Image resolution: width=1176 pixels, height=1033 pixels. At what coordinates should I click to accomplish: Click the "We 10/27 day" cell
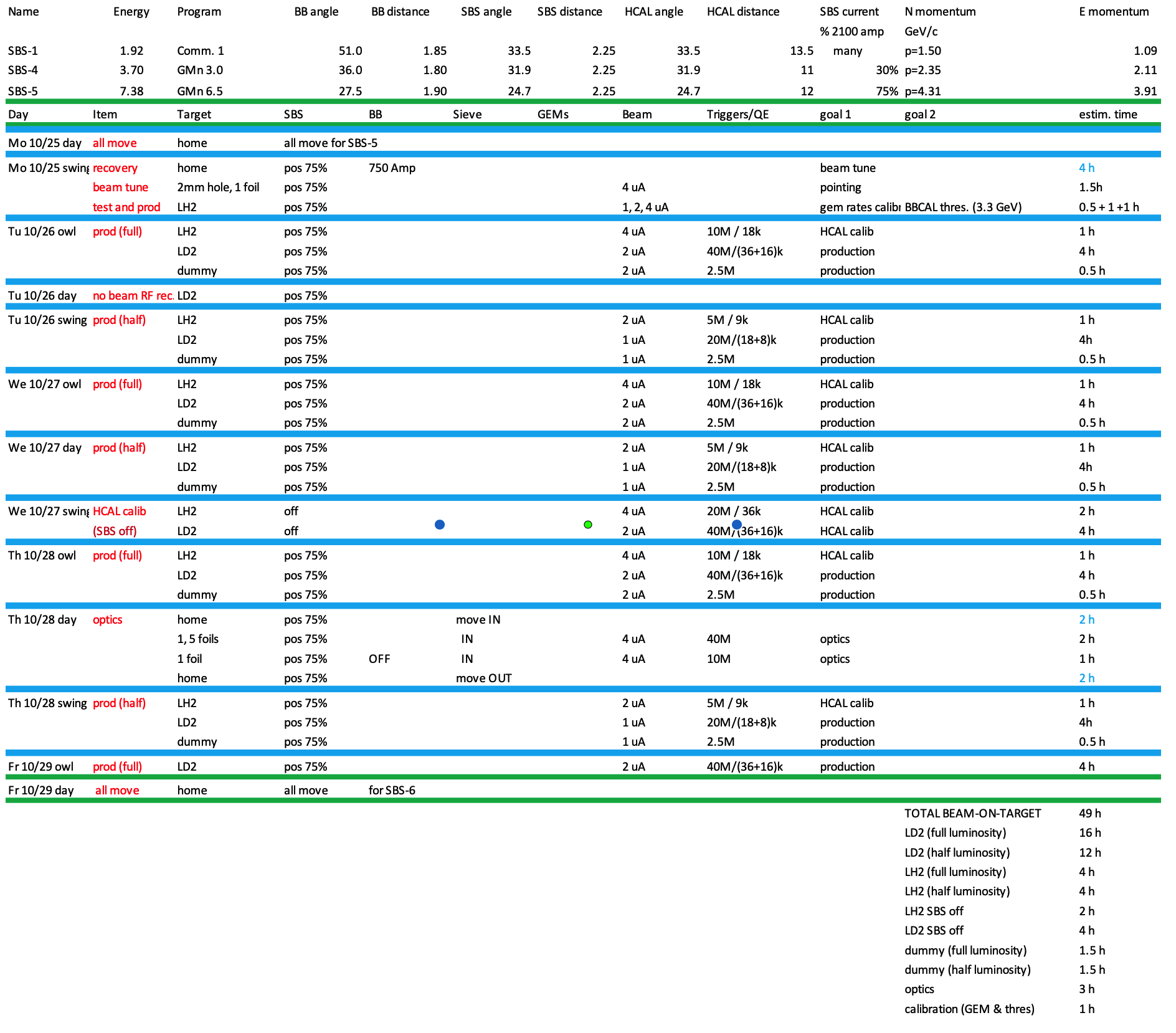coord(45,448)
